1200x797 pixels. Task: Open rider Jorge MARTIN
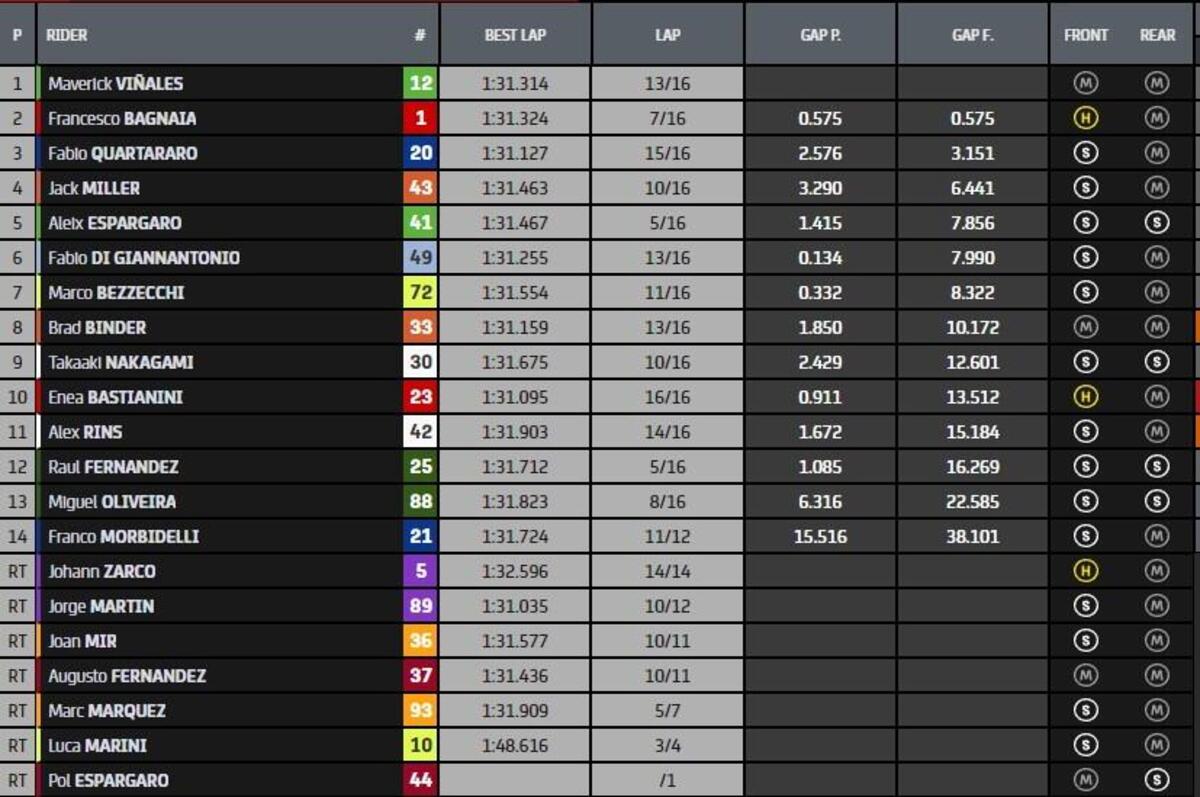point(101,606)
